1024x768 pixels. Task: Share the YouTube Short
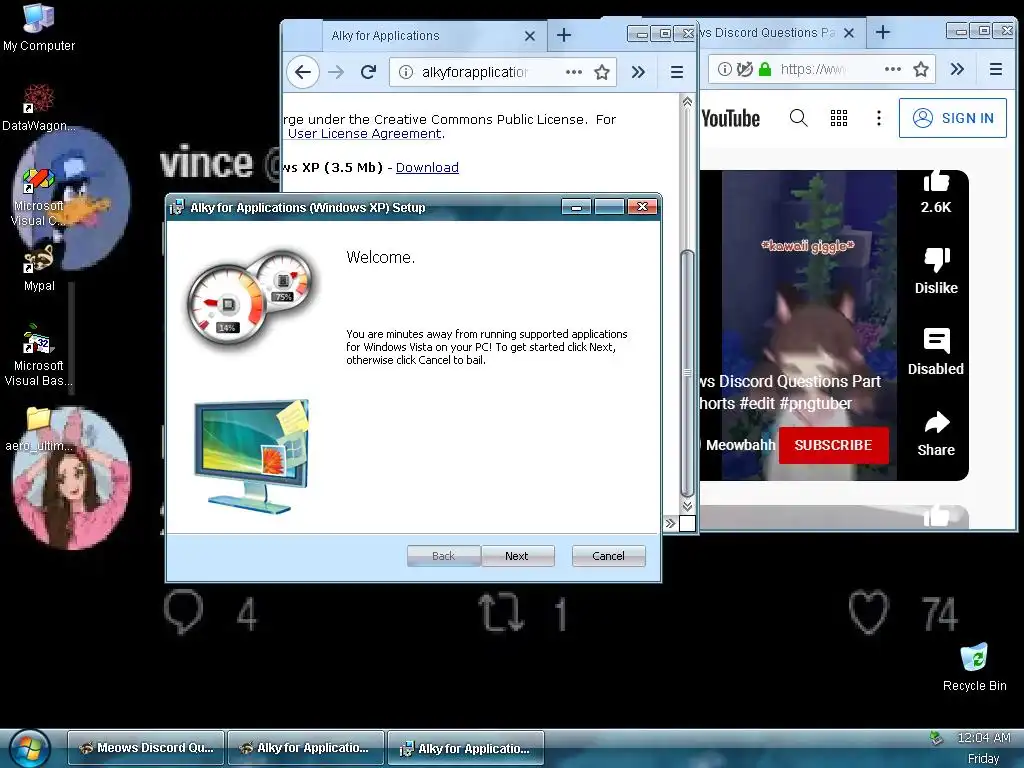point(936,434)
